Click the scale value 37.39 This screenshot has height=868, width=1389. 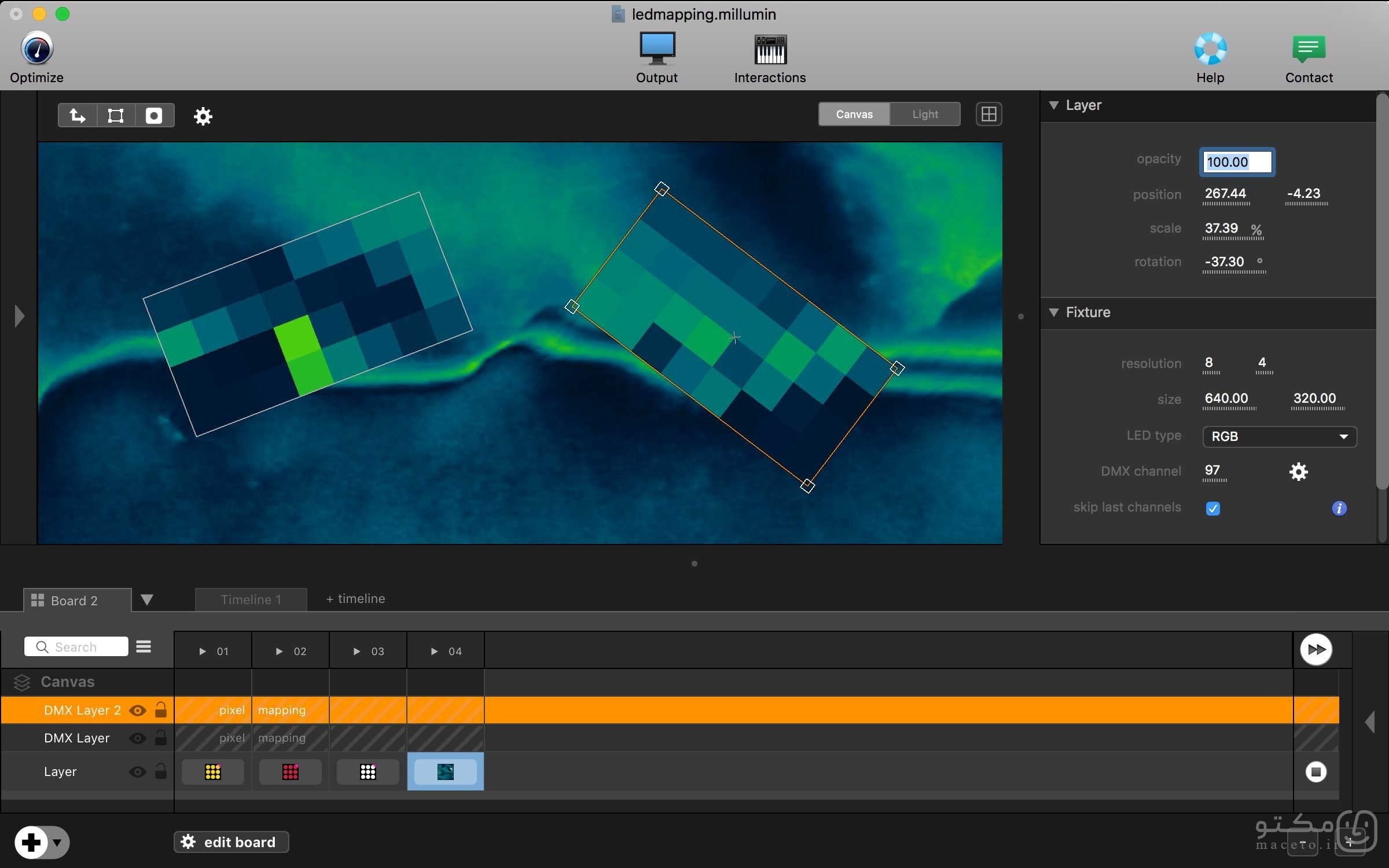click(1221, 228)
